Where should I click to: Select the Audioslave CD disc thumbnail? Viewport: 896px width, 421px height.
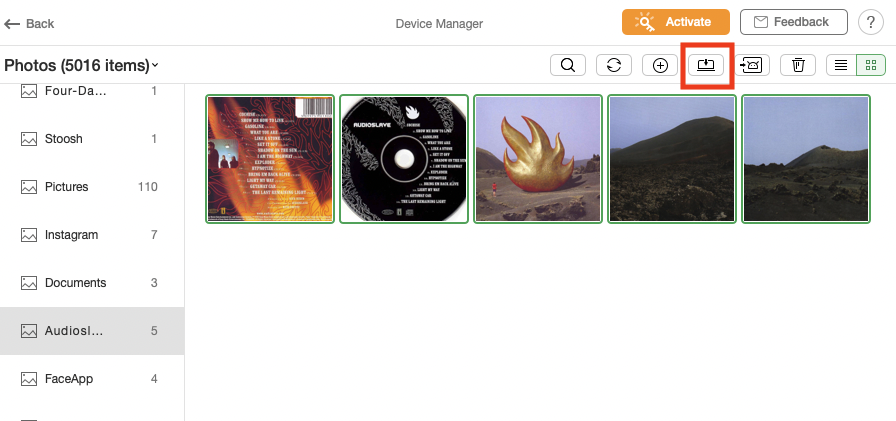click(x=404, y=159)
